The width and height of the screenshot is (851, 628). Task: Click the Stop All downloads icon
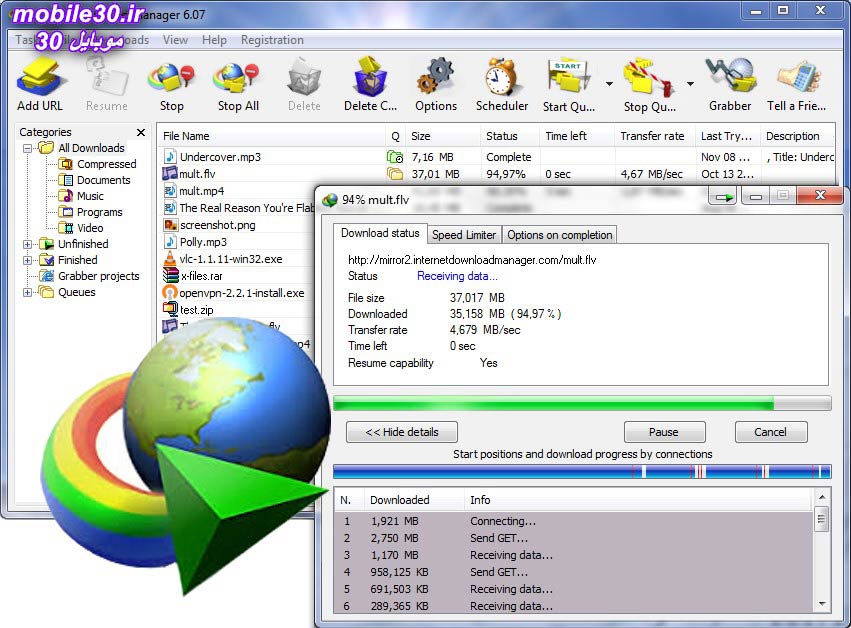click(236, 80)
